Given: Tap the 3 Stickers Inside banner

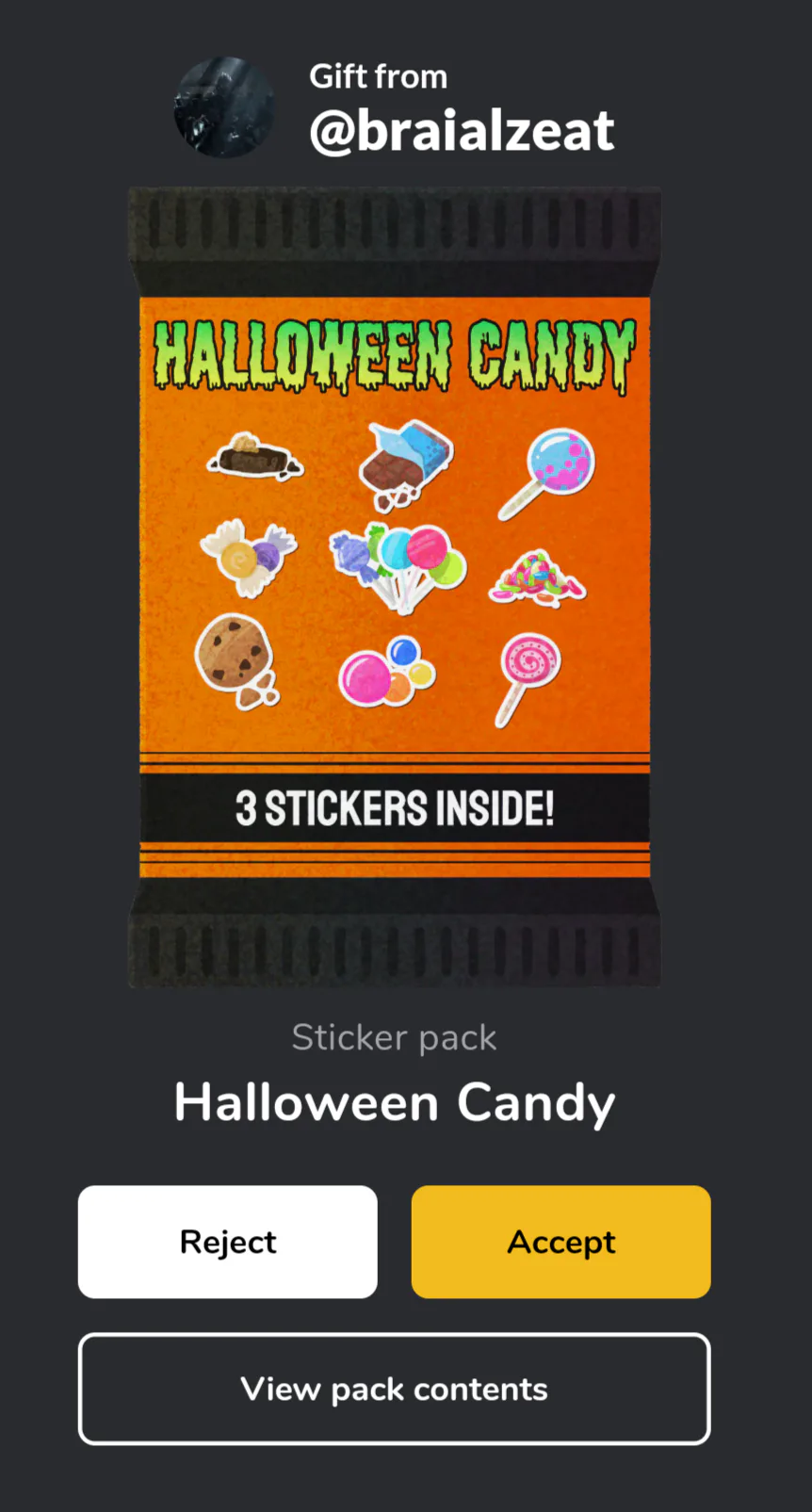Looking at the screenshot, I should tap(395, 808).
